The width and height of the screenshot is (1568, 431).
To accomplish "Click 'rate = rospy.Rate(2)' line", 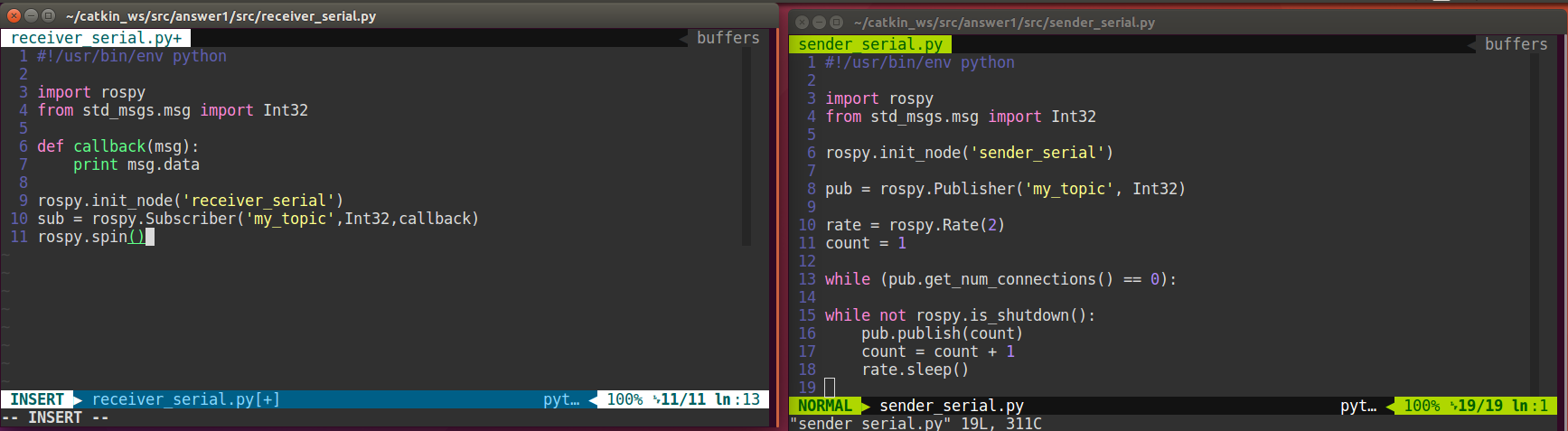I will 915,225.
